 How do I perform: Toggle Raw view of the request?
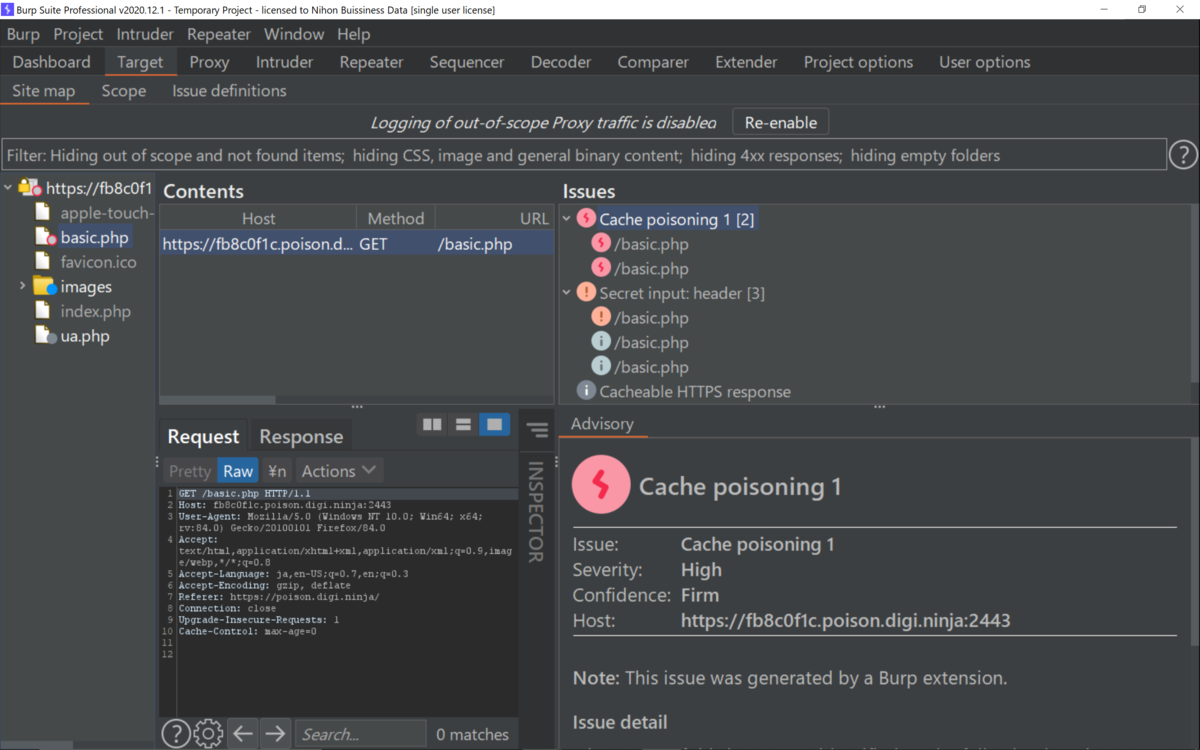tap(238, 471)
